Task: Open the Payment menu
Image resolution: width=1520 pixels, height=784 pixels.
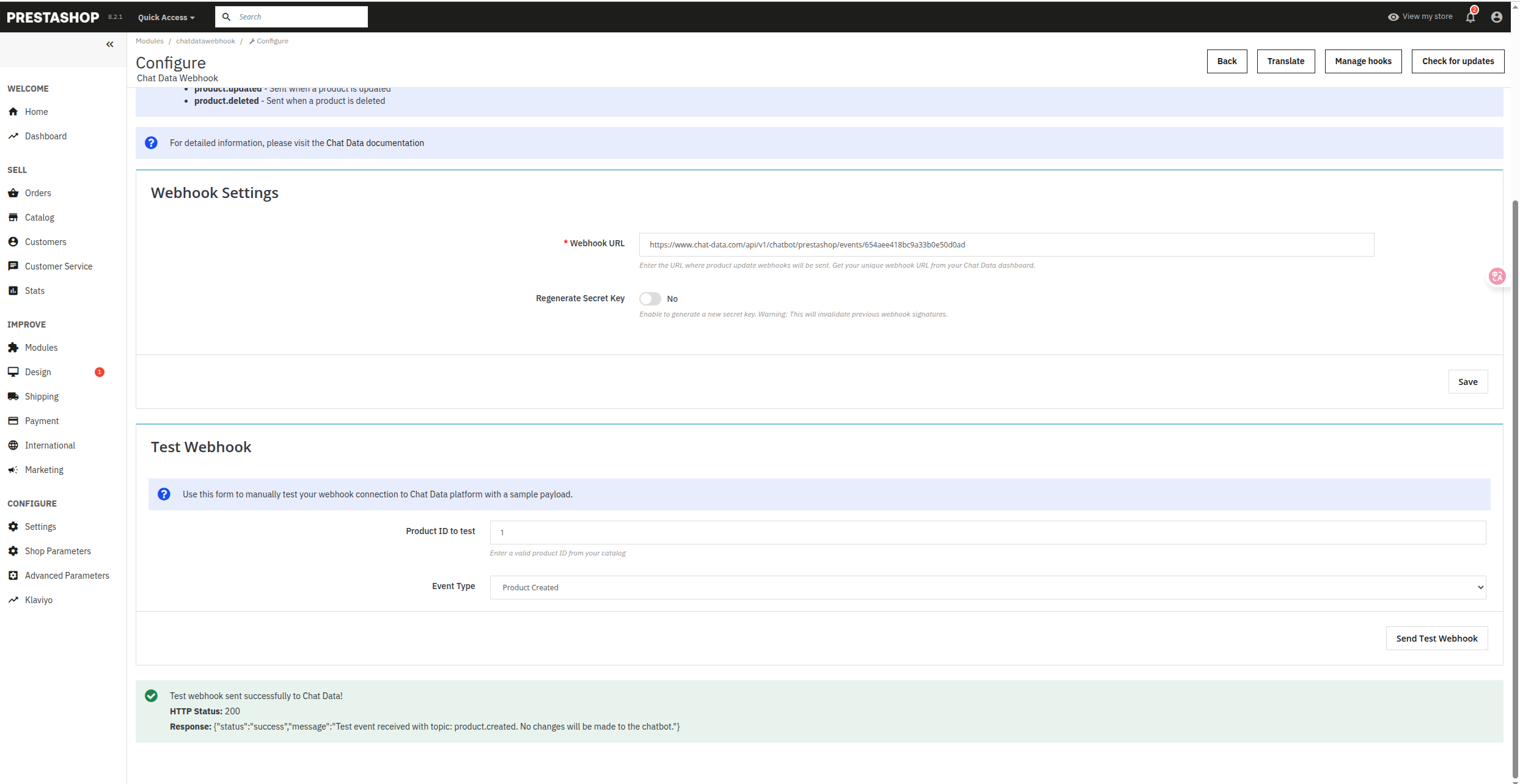Action: (42, 421)
